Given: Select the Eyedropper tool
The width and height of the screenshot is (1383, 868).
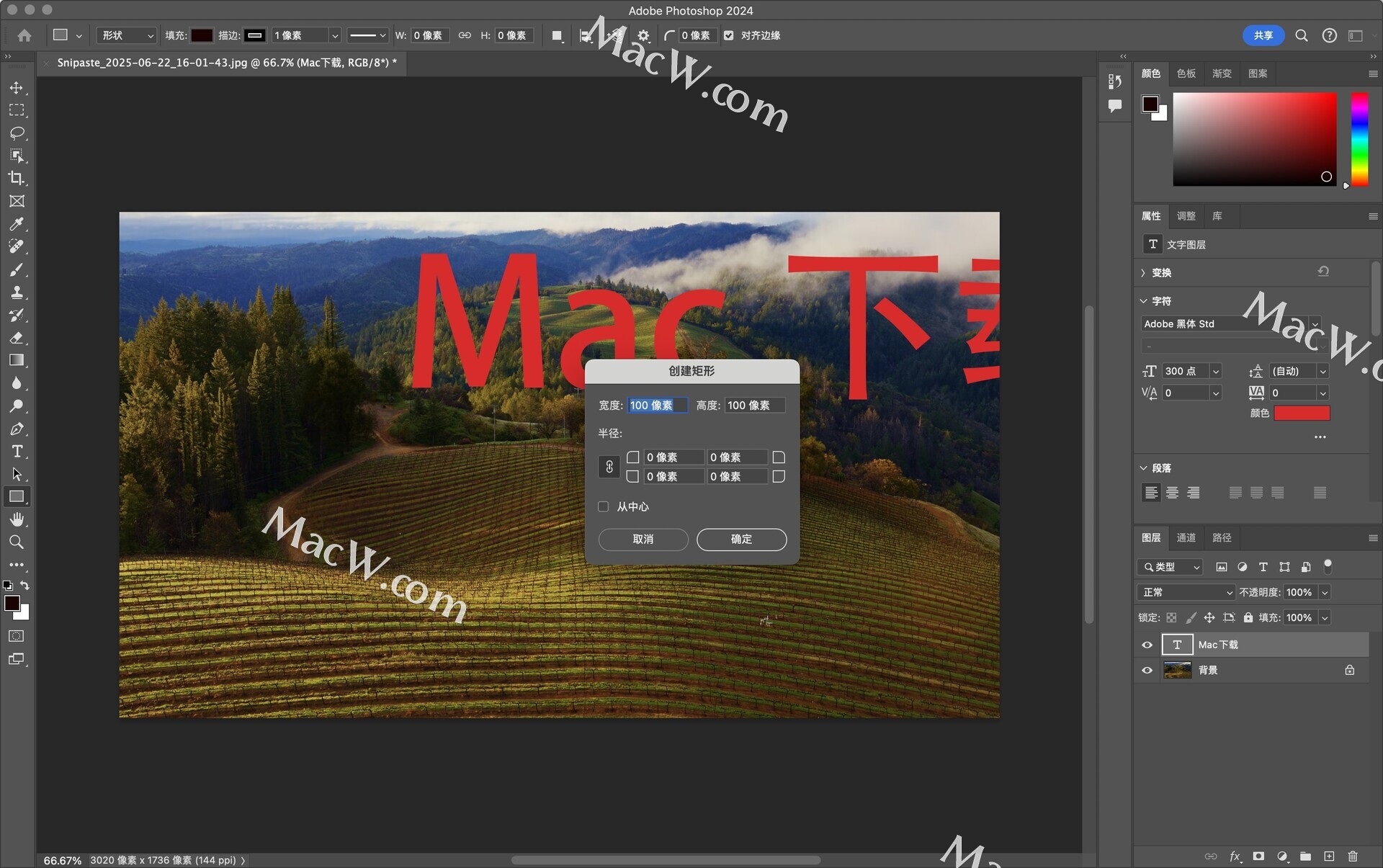Looking at the screenshot, I should tap(17, 224).
